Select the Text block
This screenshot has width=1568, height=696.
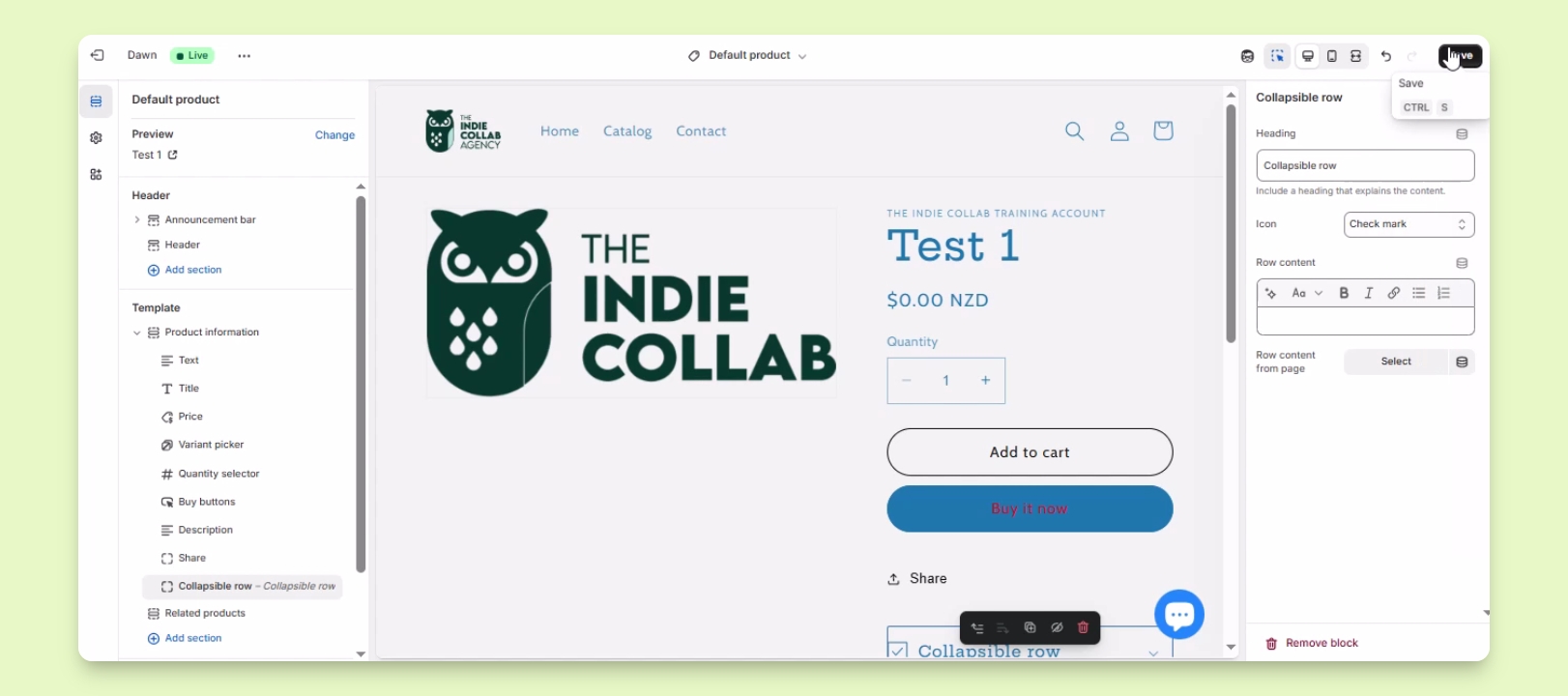(x=189, y=361)
